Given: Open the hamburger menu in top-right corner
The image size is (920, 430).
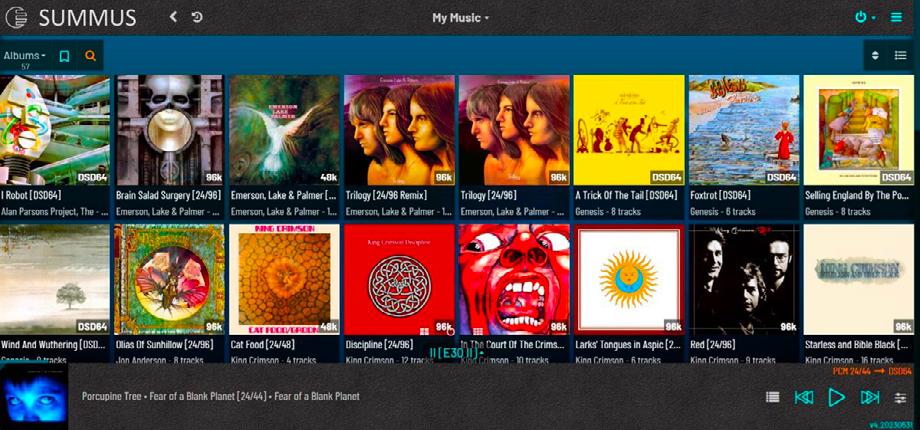Looking at the screenshot, I should 897,18.
